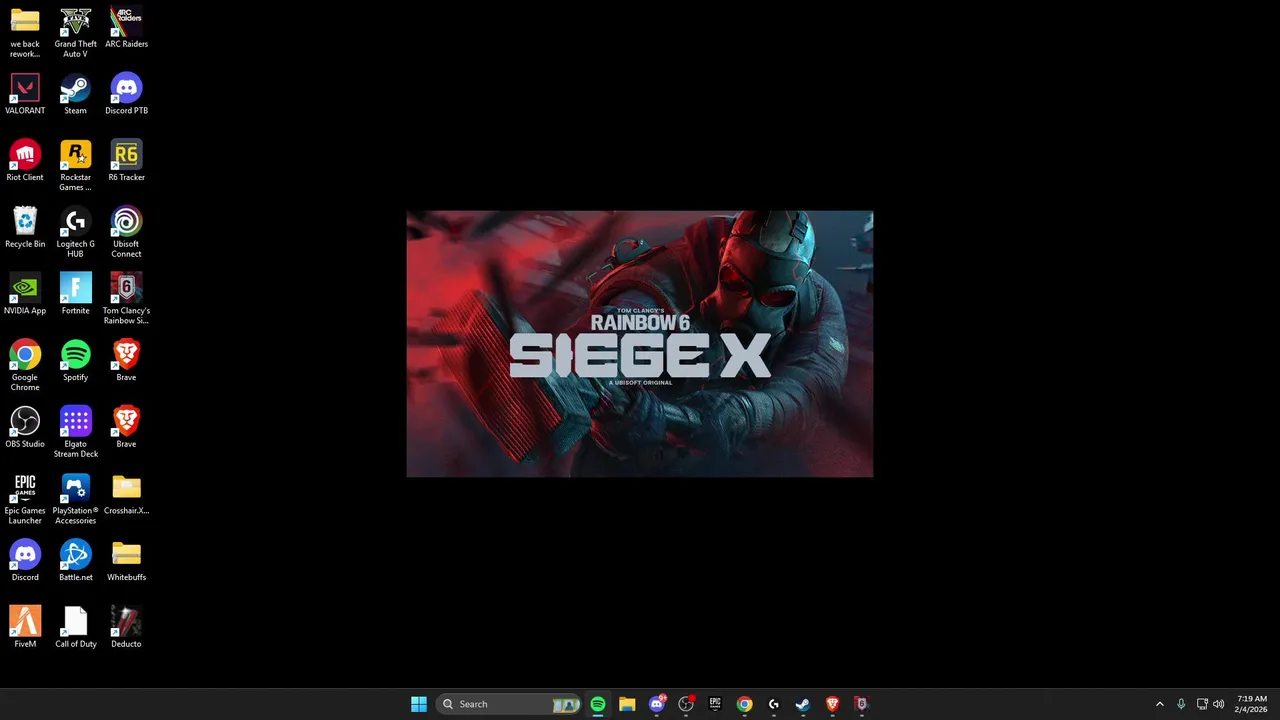Open the ARC Raiders desktop shortcut
Image resolution: width=1280 pixels, height=720 pixels.
pyautogui.click(x=126, y=28)
